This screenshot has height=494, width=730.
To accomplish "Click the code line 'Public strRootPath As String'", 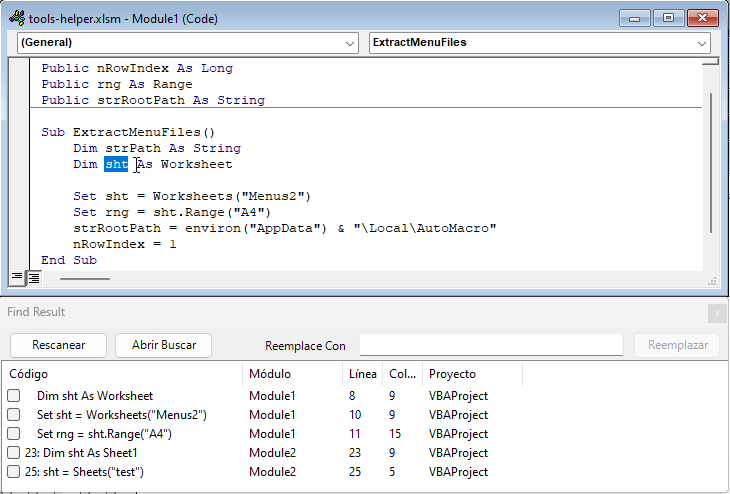I will pyautogui.click(x=153, y=100).
